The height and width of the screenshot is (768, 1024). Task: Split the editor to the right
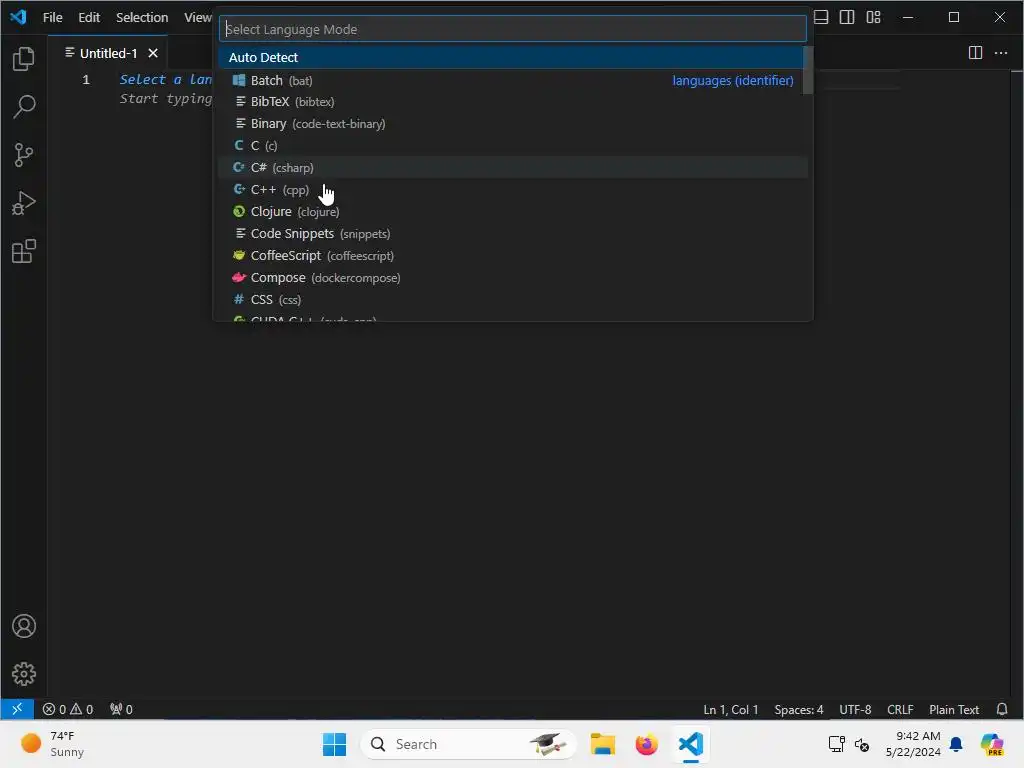[975, 53]
